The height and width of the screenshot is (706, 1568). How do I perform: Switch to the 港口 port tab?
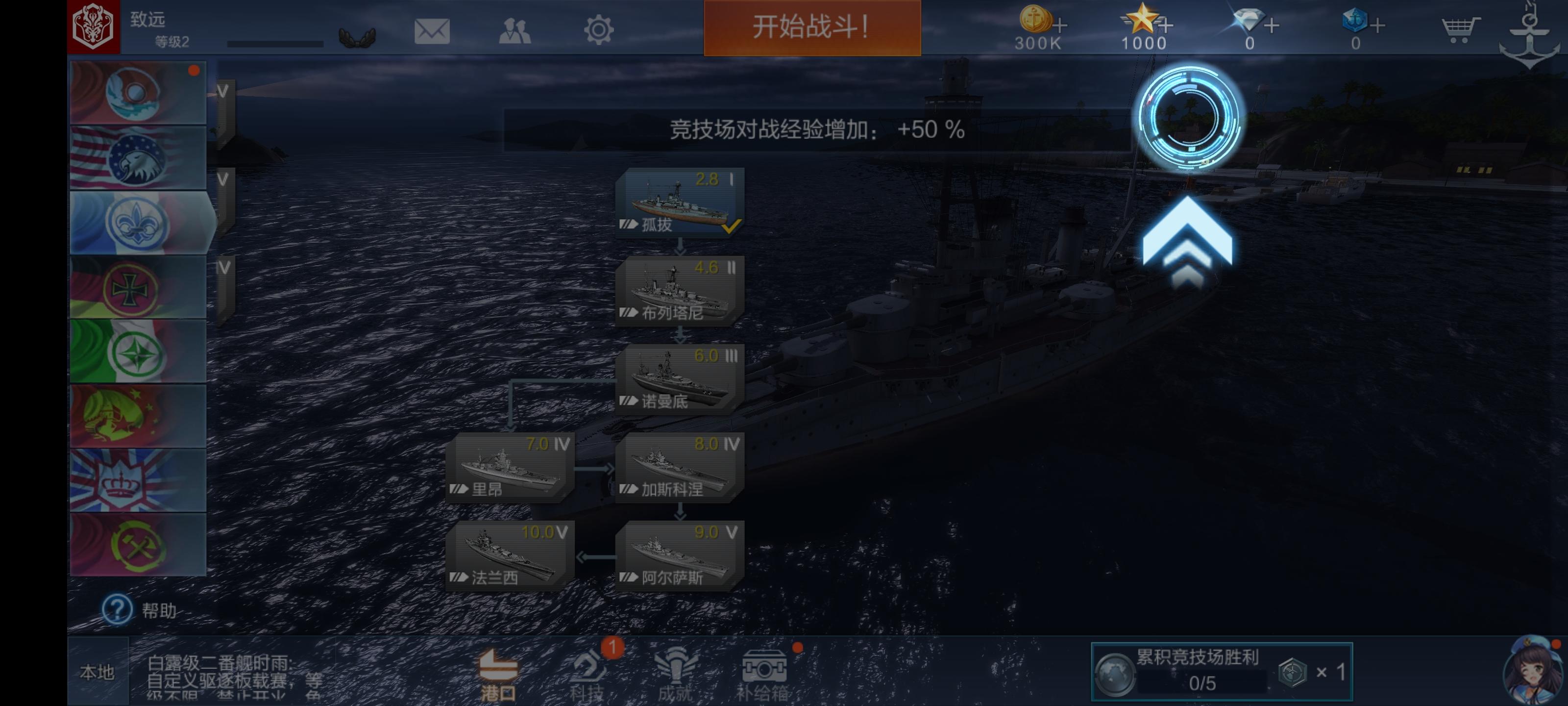(x=498, y=675)
